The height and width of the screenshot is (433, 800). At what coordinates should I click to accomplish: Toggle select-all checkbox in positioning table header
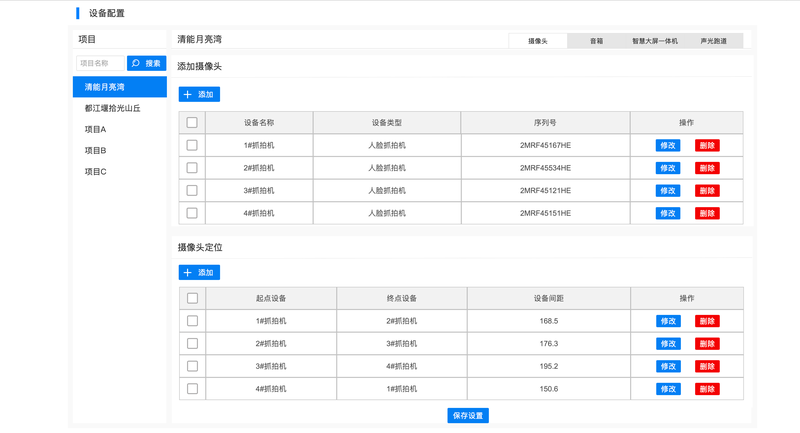[x=192, y=298]
